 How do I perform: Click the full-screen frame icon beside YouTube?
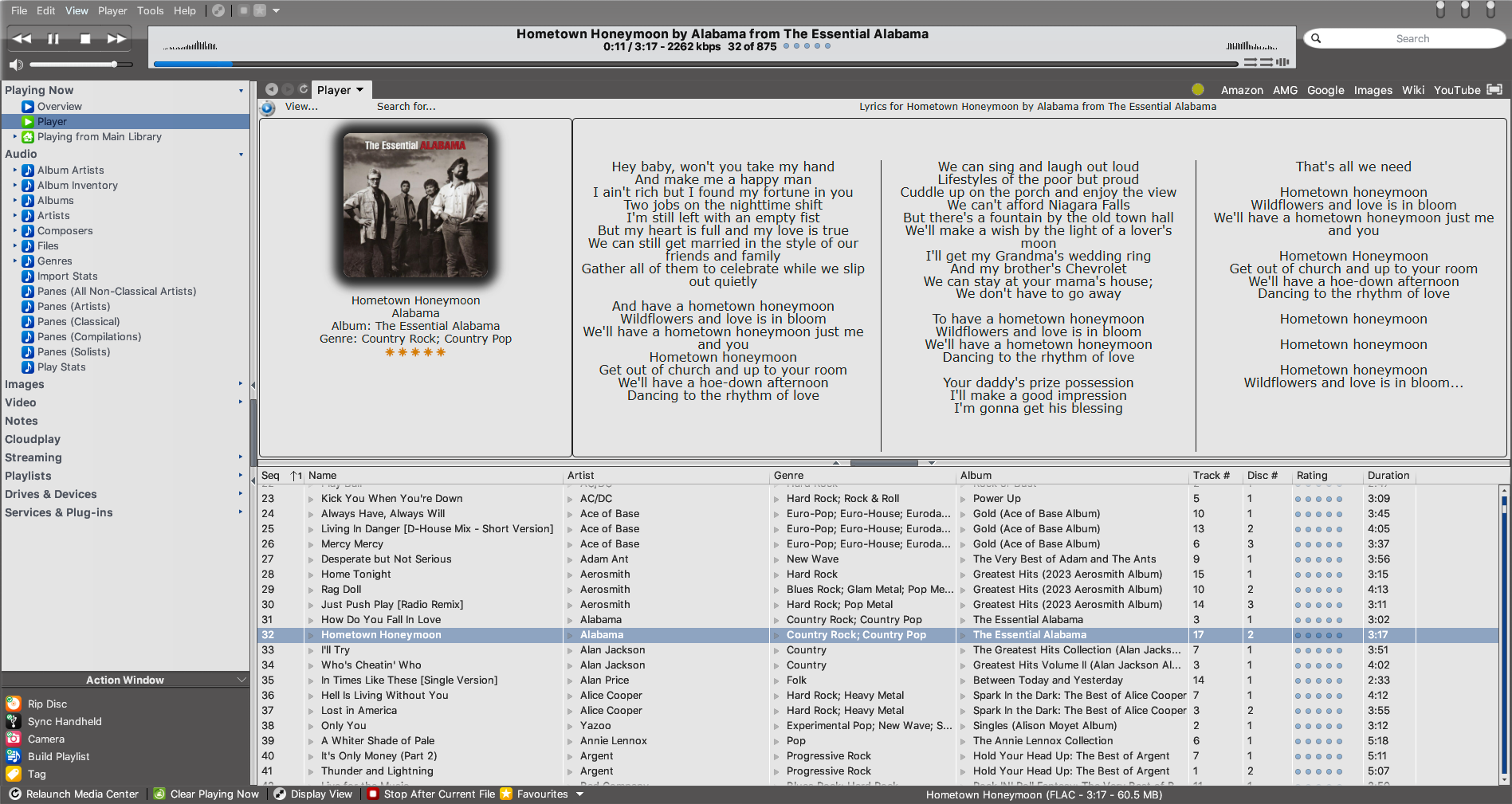tap(1495, 90)
